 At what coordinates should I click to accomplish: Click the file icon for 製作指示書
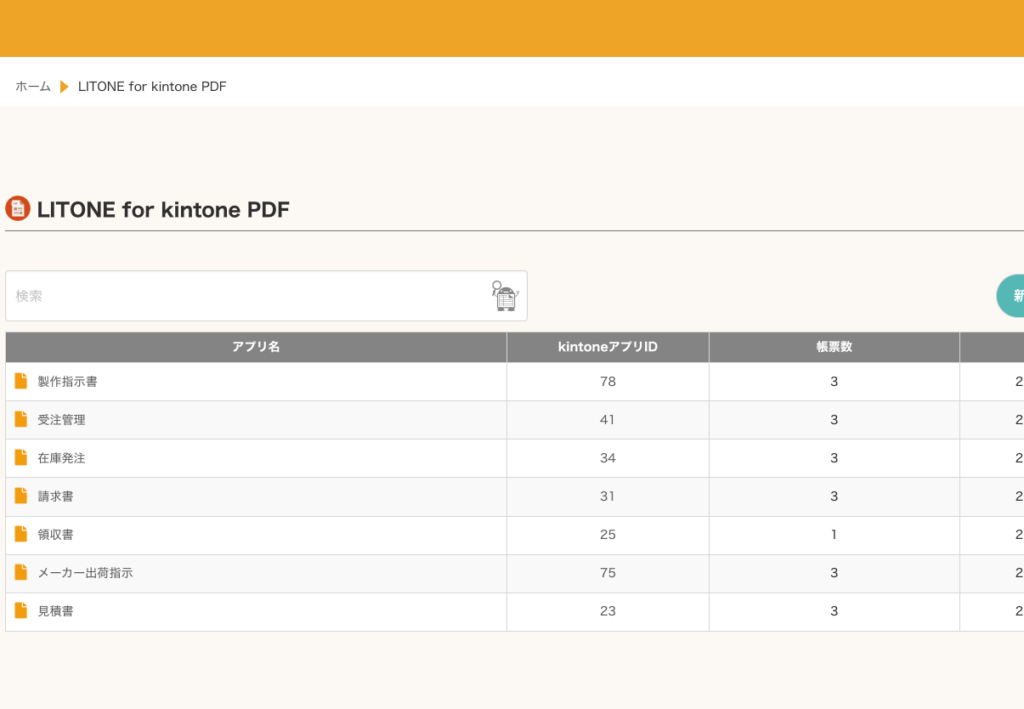21,381
